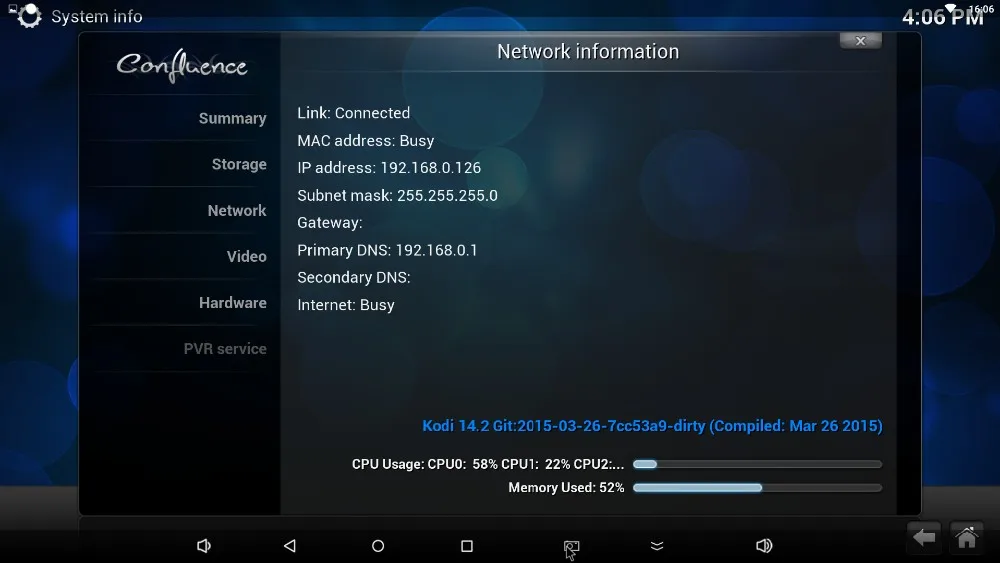The height and width of the screenshot is (563, 1000).
Task: Open Android recent apps square
Action: pos(467,546)
